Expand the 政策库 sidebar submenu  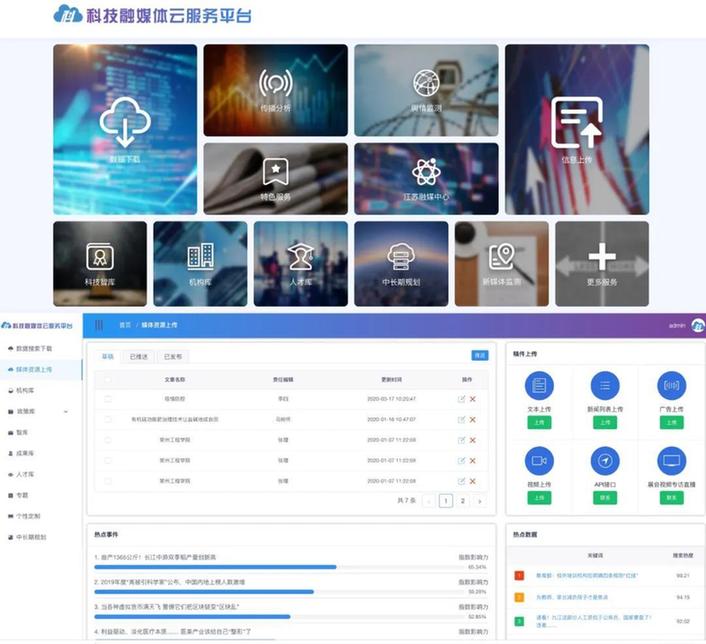coord(66,411)
